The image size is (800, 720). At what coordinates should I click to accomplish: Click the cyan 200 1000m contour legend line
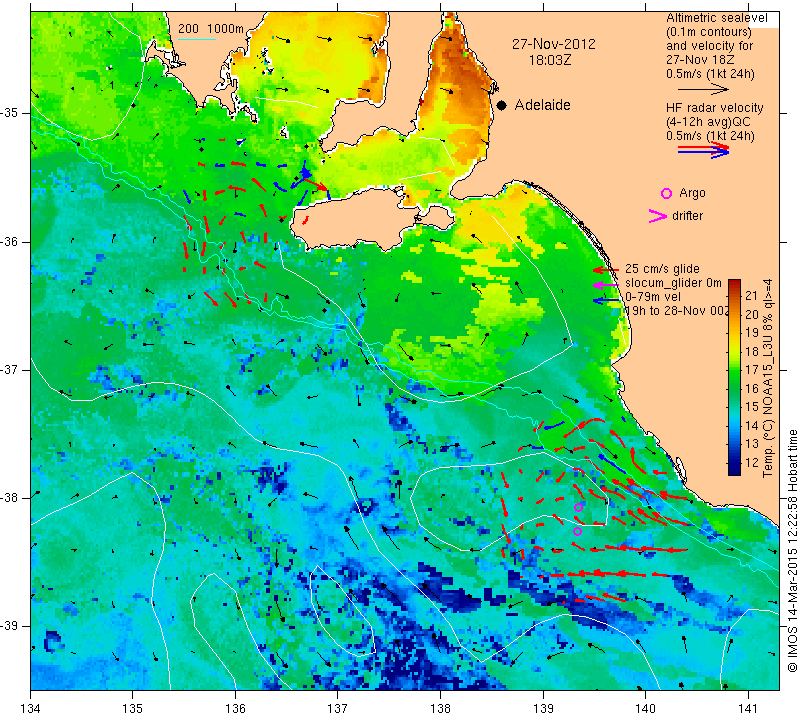[x=196, y=39]
